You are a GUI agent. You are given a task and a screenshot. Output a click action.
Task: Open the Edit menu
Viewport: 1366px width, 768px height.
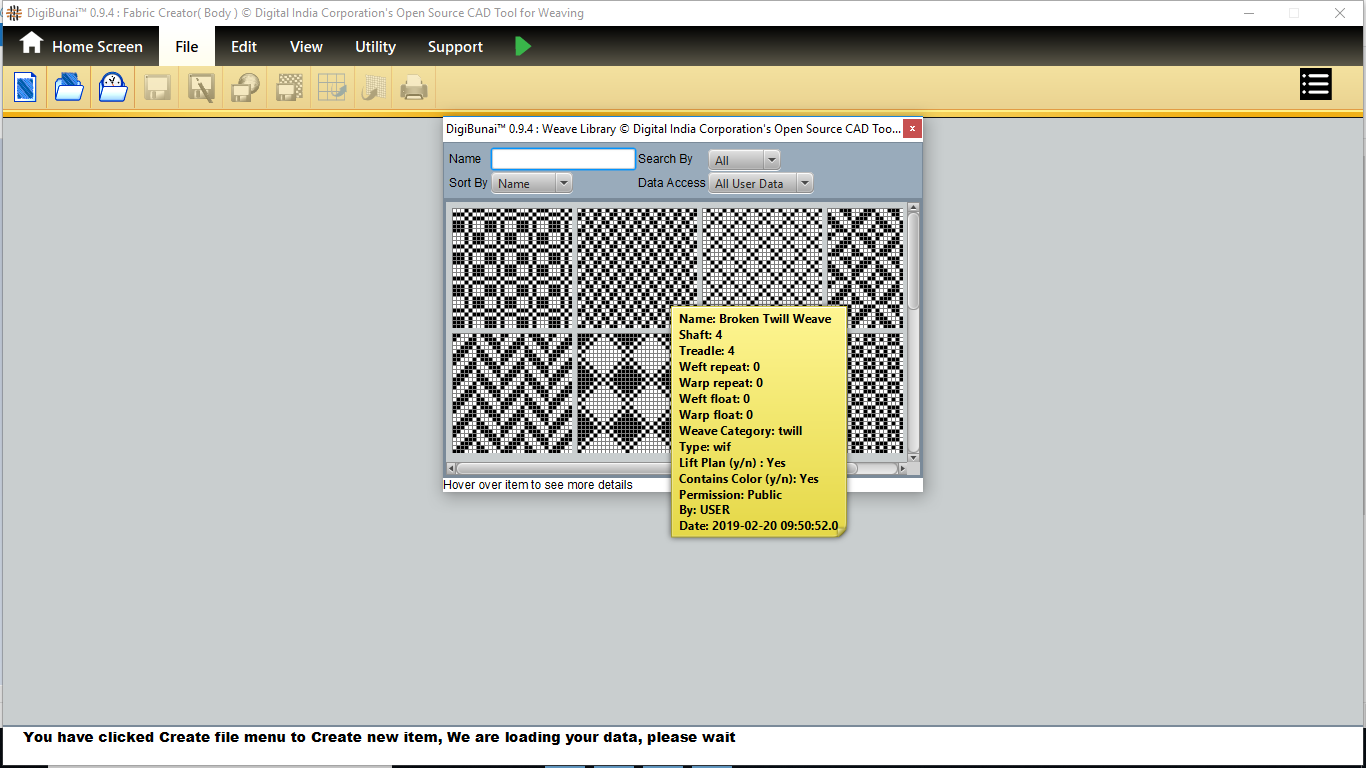click(x=244, y=47)
